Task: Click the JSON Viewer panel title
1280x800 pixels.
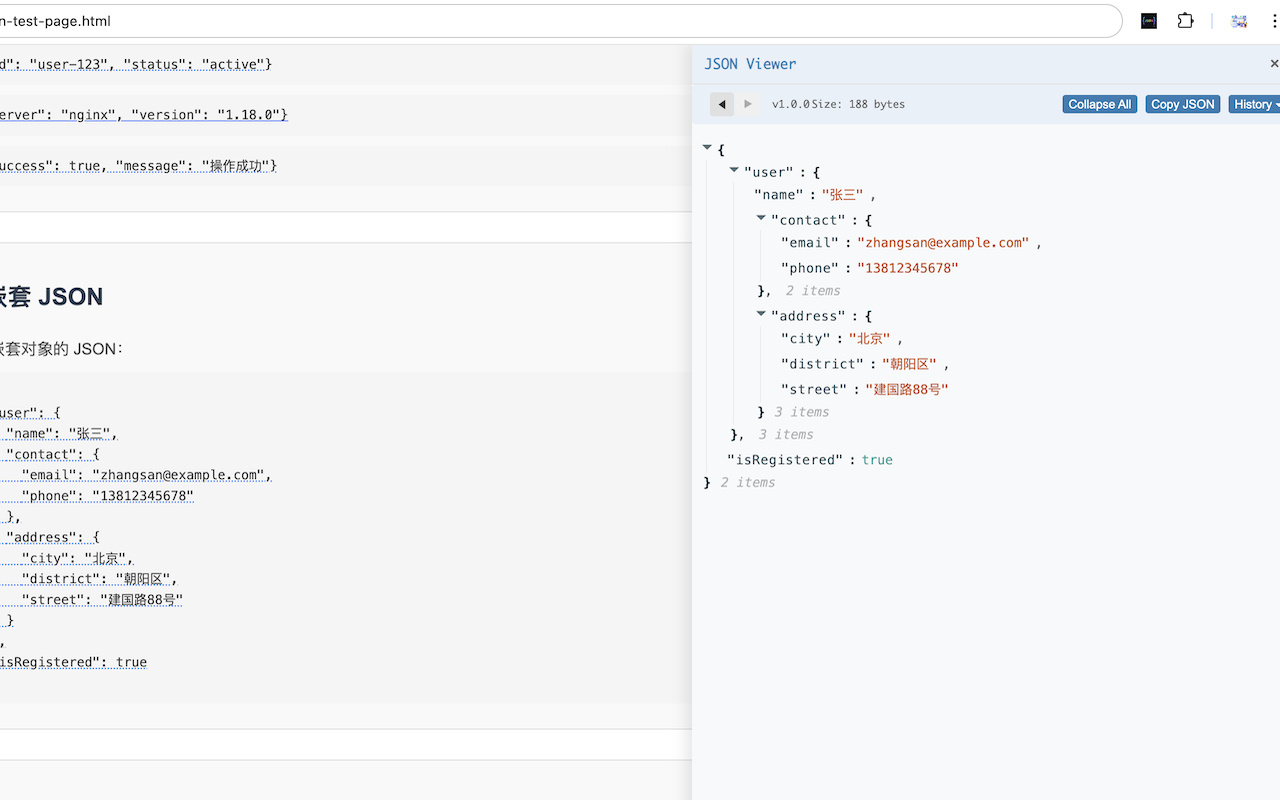Action: tap(750, 64)
